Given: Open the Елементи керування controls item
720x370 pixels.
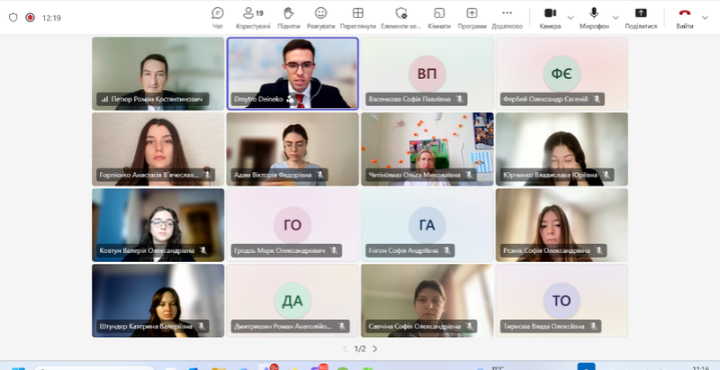Looking at the screenshot, I should tap(401, 18).
